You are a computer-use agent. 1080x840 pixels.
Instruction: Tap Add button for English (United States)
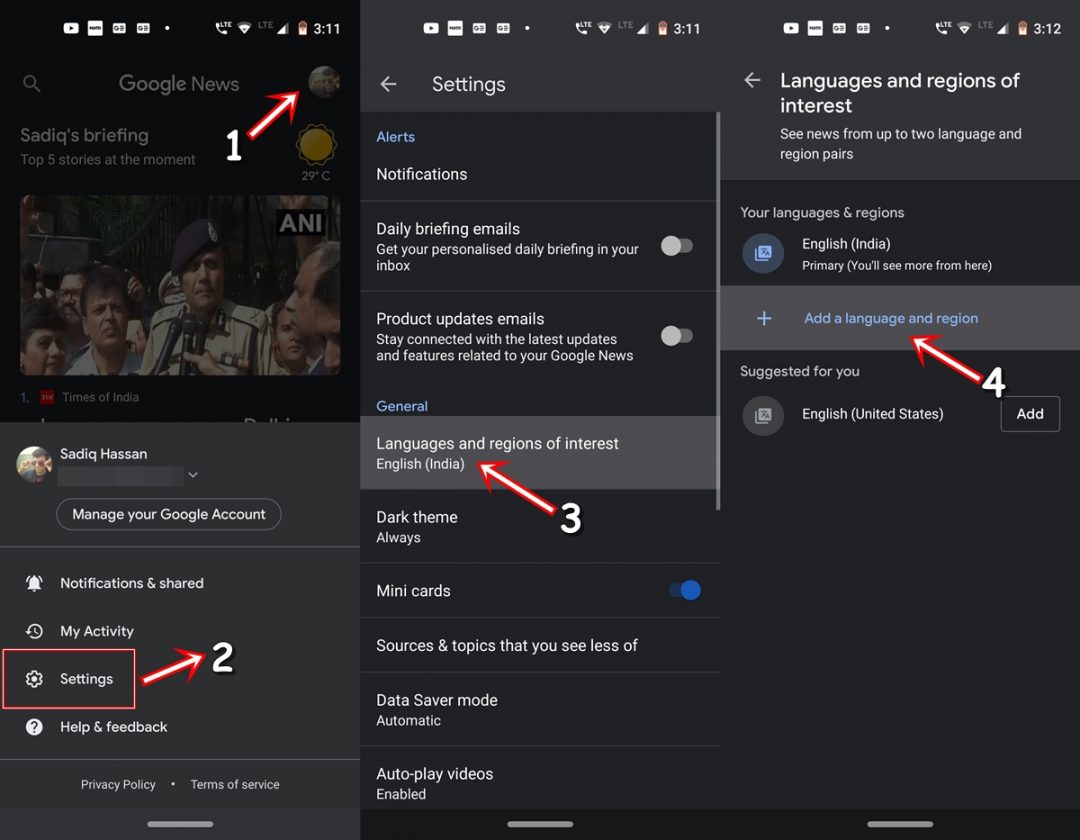click(1030, 414)
